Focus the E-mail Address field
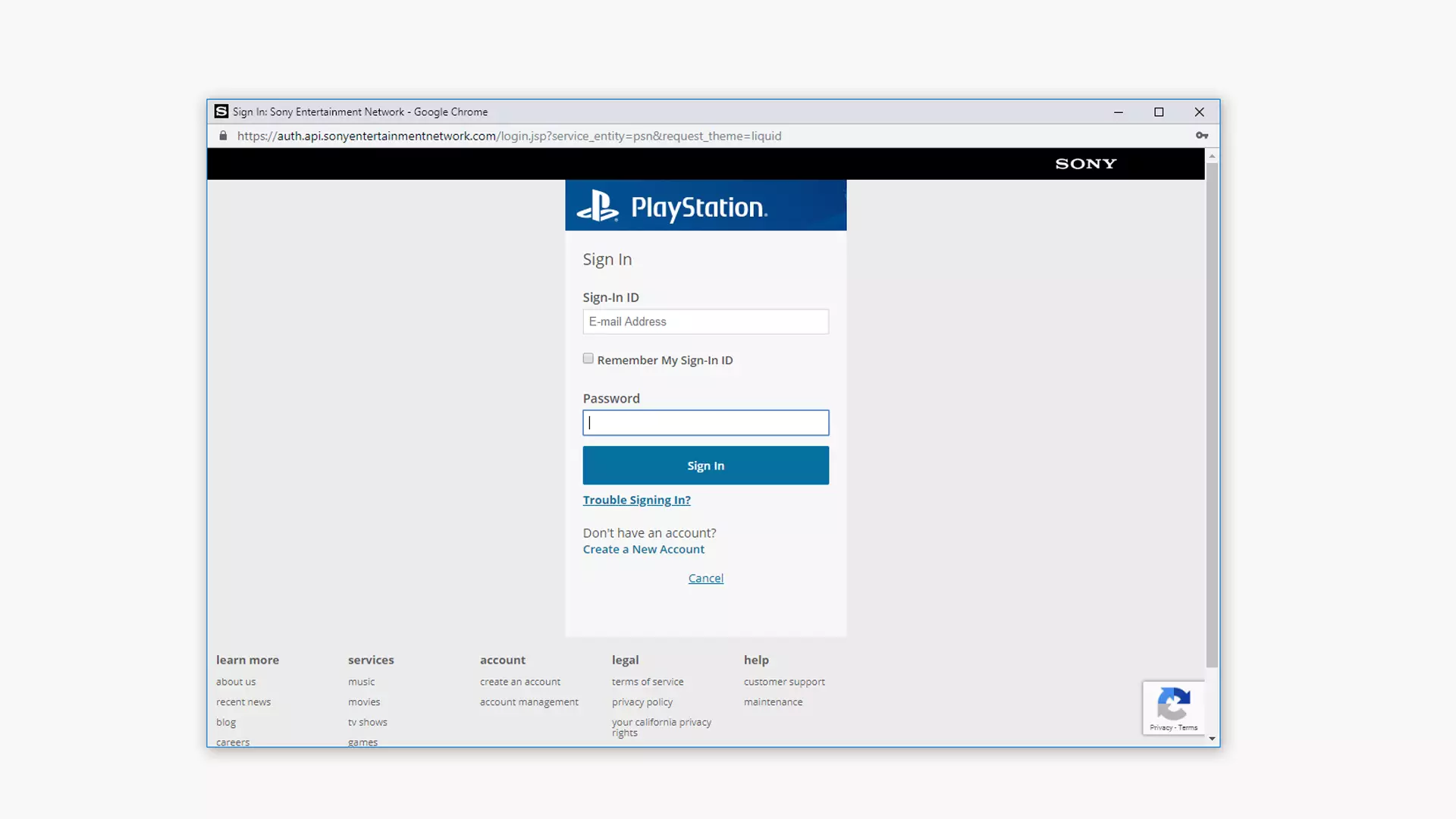 click(705, 322)
